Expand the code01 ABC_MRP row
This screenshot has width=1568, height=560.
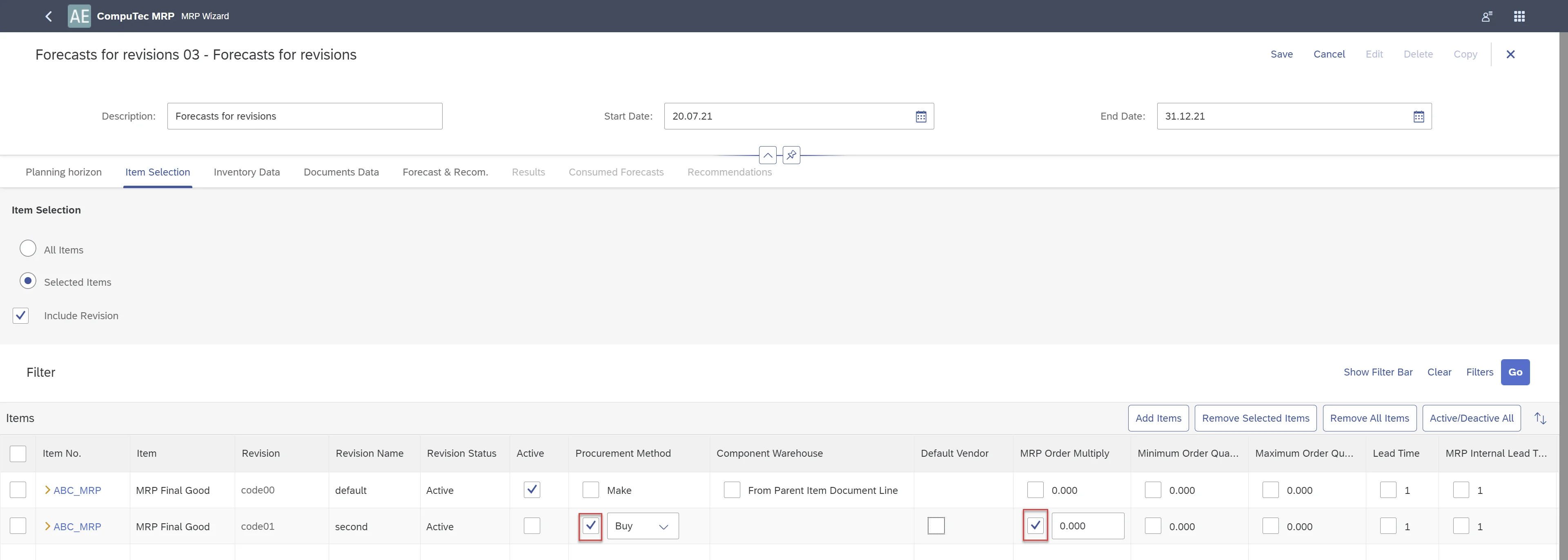pyautogui.click(x=47, y=527)
